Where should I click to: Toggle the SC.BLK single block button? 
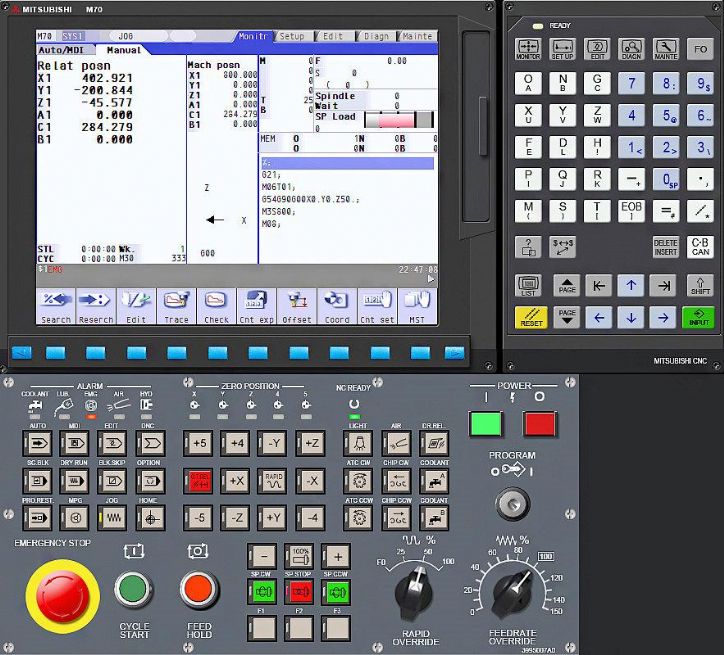pyautogui.click(x=37, y=480)
